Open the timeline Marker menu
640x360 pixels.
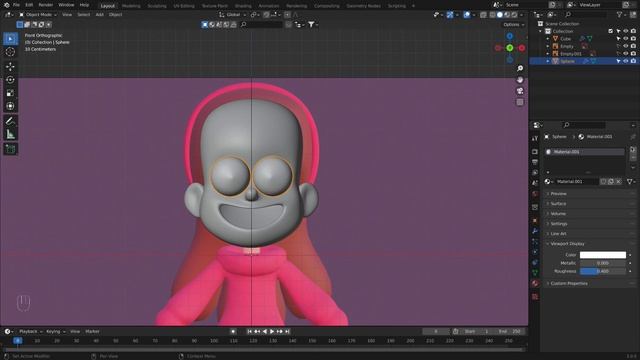(93, 331)
